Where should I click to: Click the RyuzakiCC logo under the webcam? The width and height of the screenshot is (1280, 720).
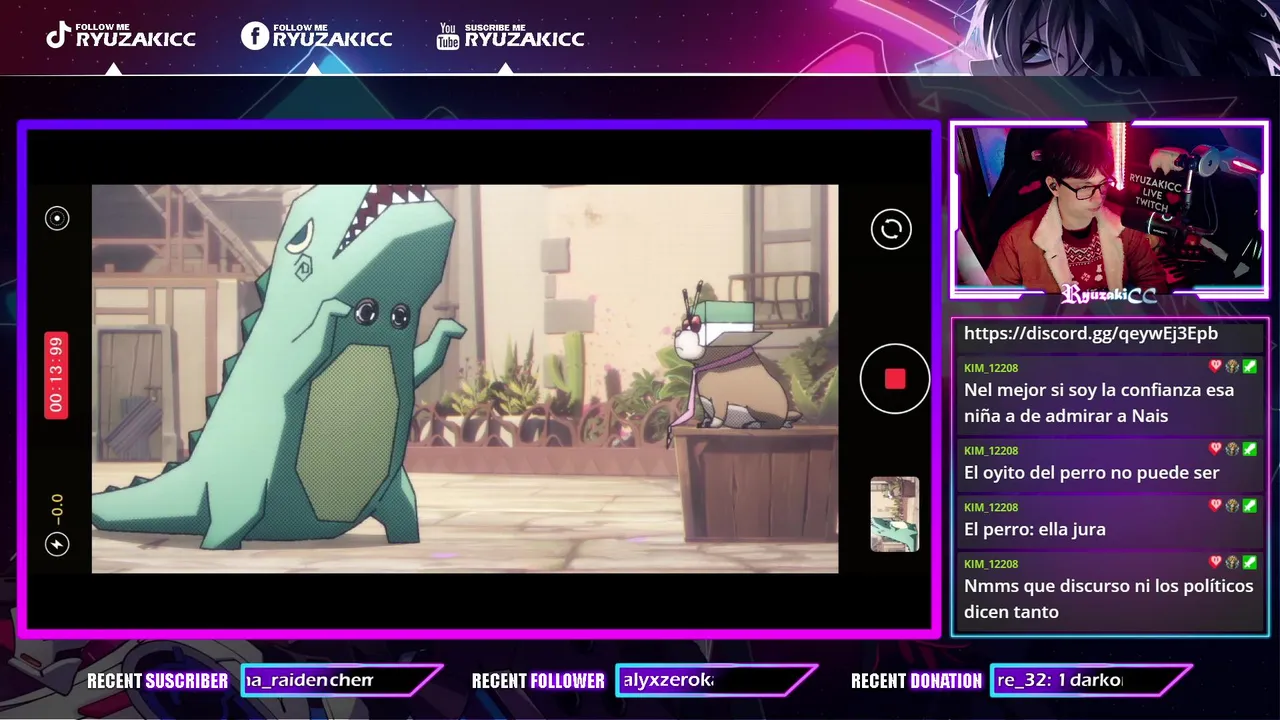point(1109,295)
